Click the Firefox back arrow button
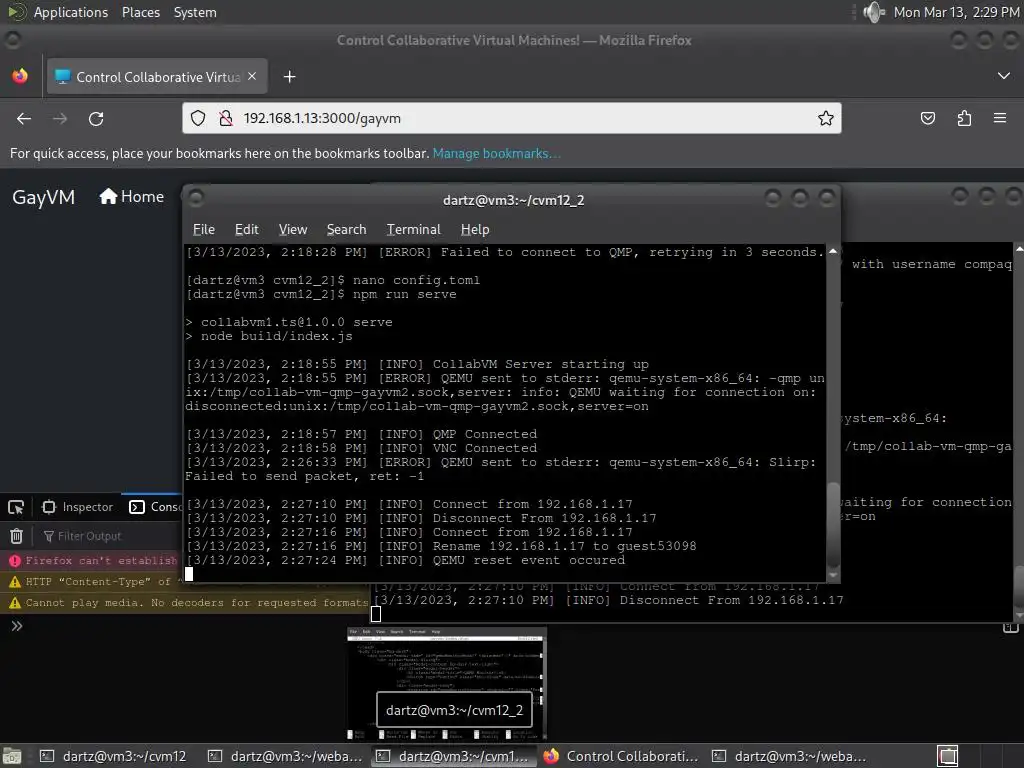Viewport: 1024px width, 768px height. [24, 119]
